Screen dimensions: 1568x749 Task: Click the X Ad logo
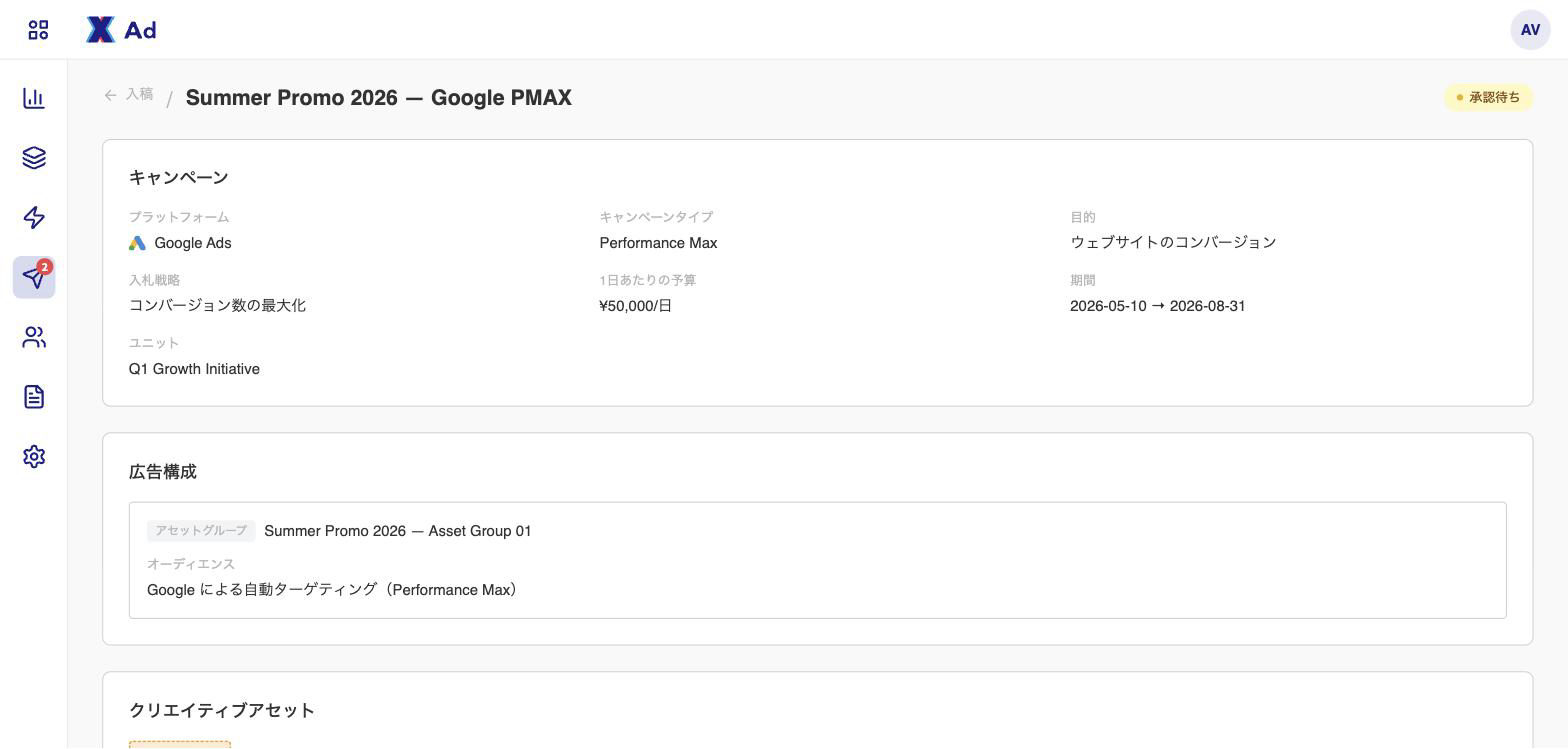121,30
